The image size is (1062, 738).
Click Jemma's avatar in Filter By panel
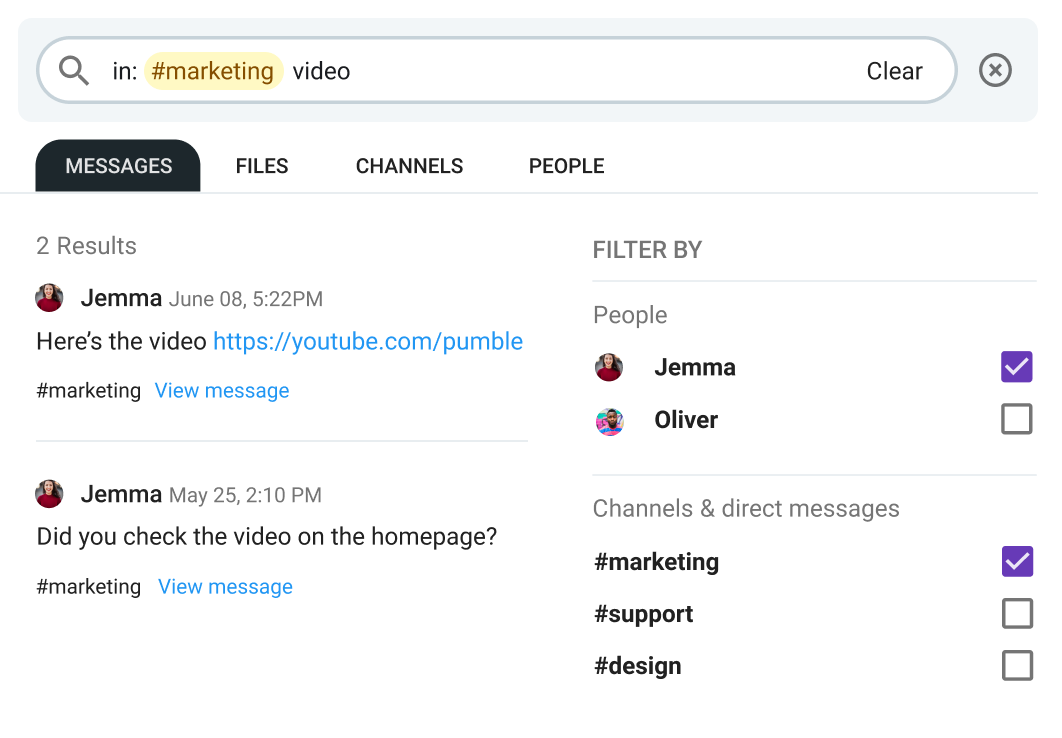(x=609, y=367)
